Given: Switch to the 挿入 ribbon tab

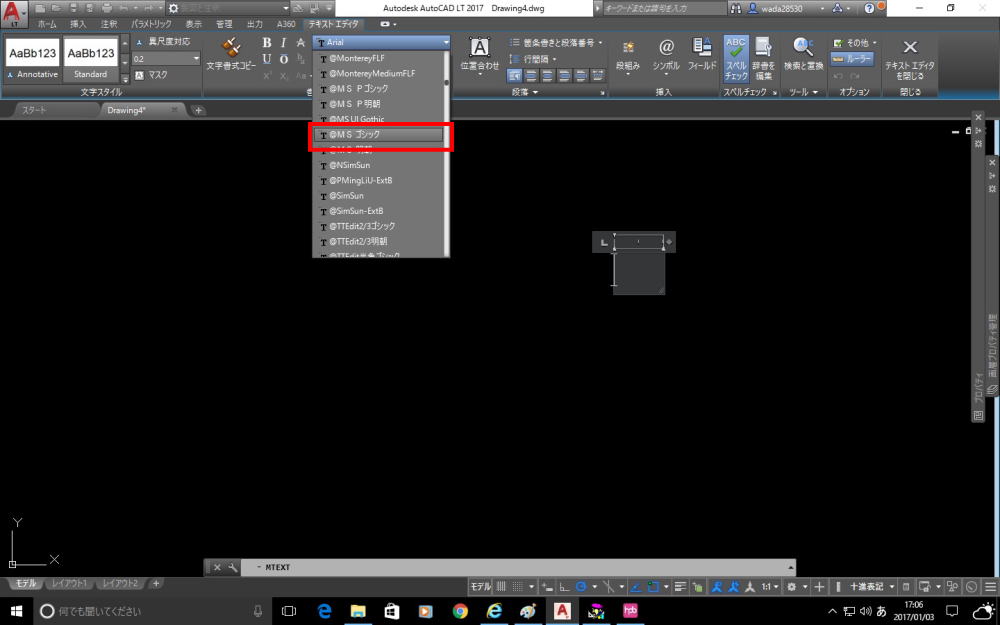Looking at the screenshot, I should pos(78,24).
